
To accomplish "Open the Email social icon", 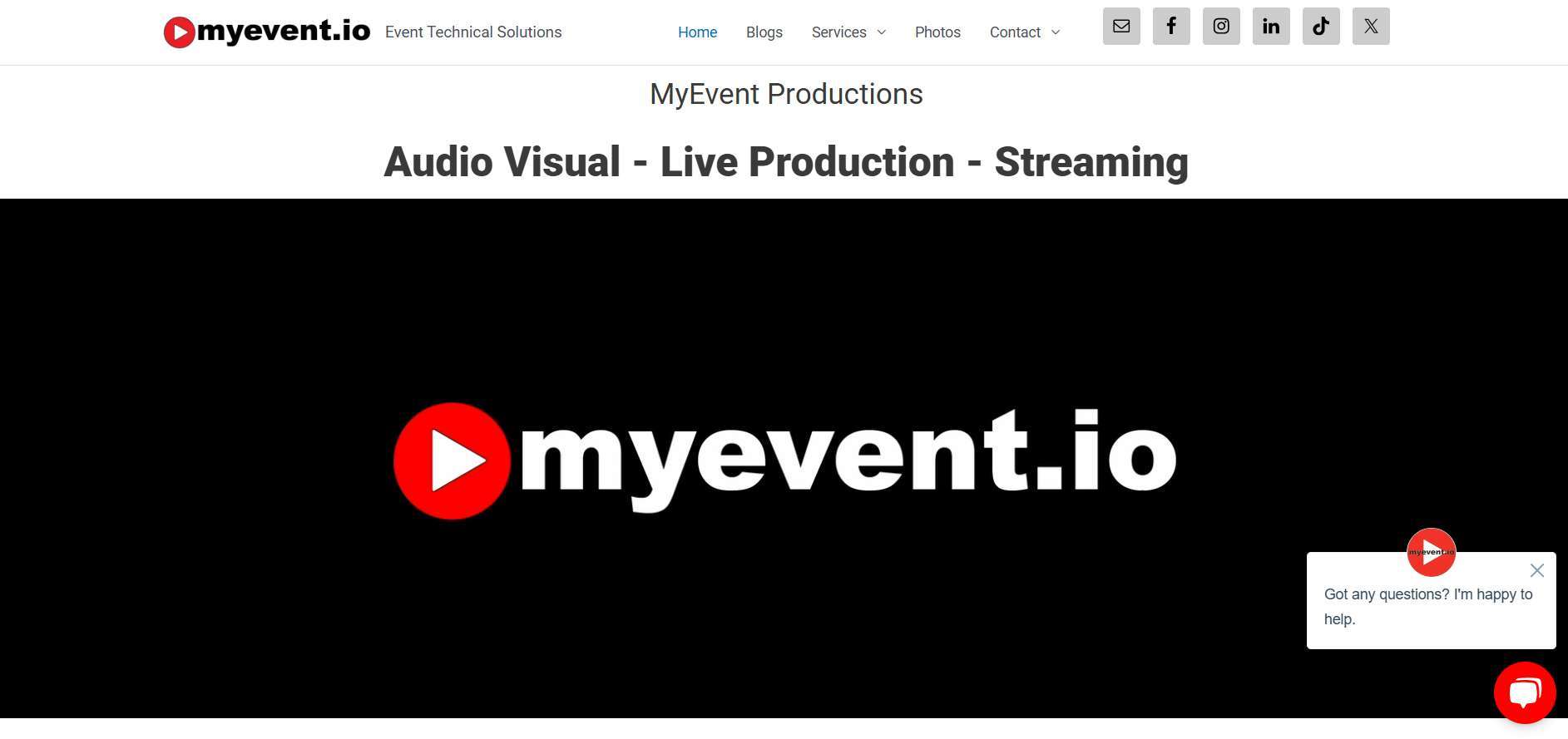I will (x=1121, y=26).
